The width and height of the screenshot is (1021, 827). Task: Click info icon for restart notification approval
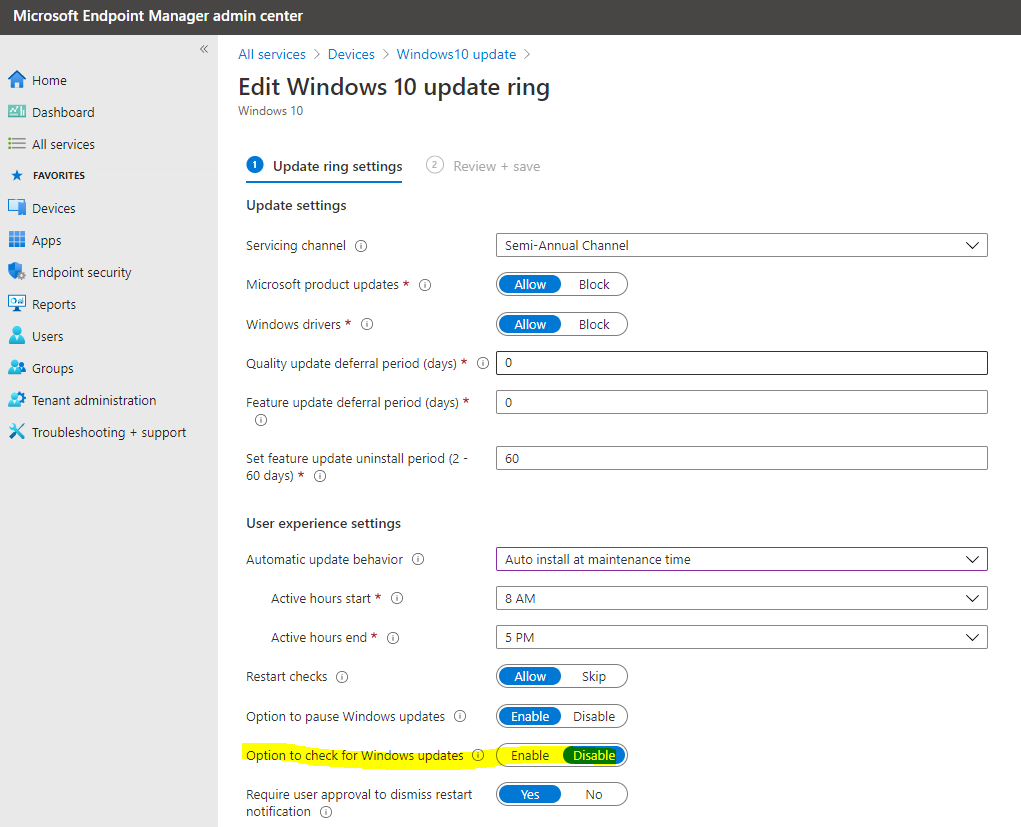[x=326, y=812]
